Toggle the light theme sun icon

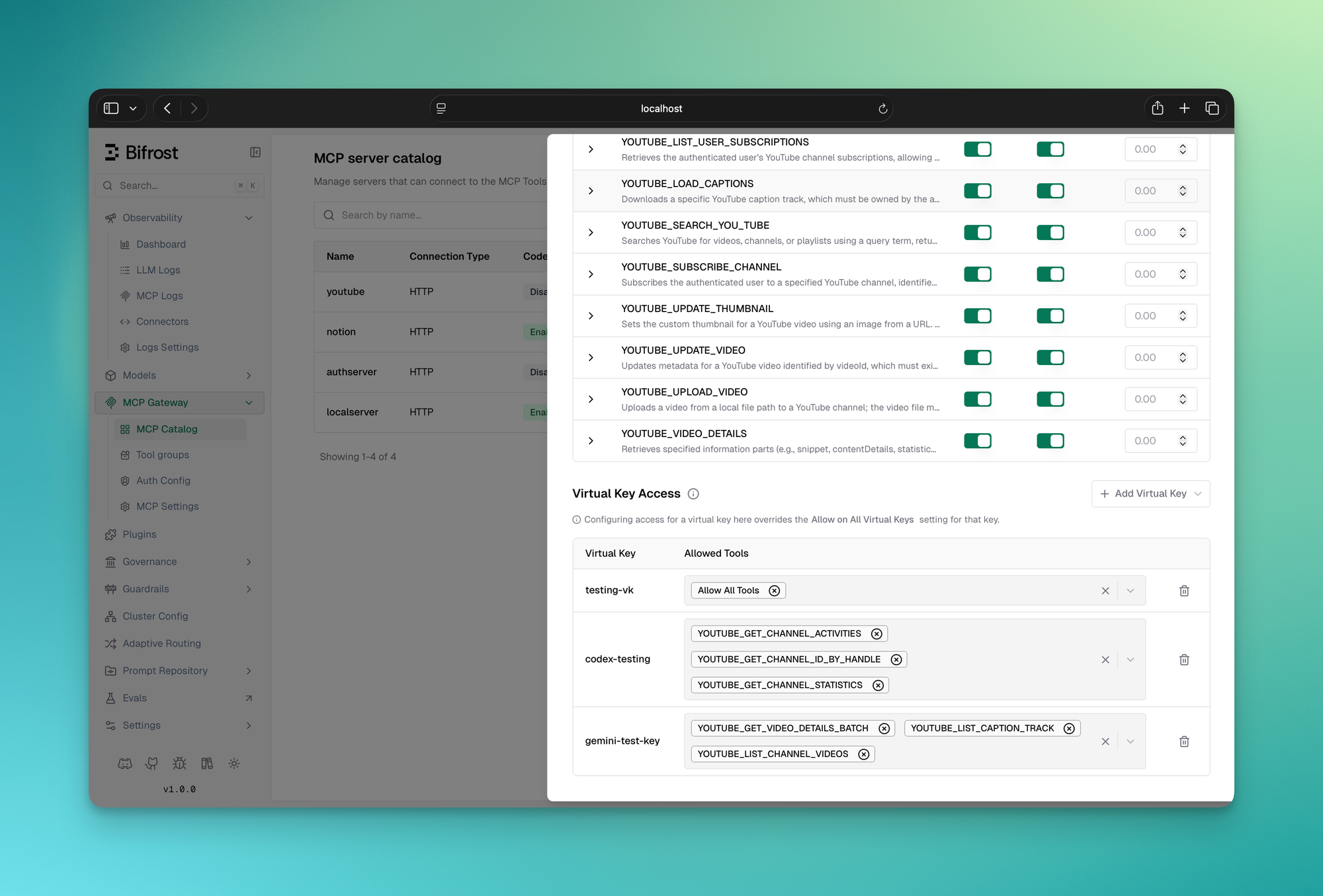tap(234, 763)
